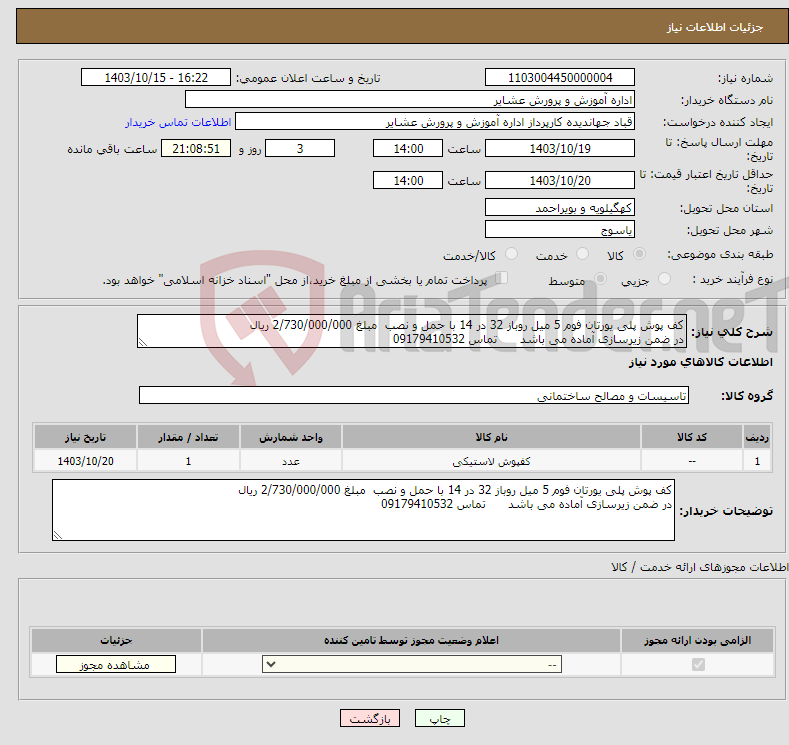Click the شرح کلی نیاز description textarea
The image size is (789, 745).
412,331
